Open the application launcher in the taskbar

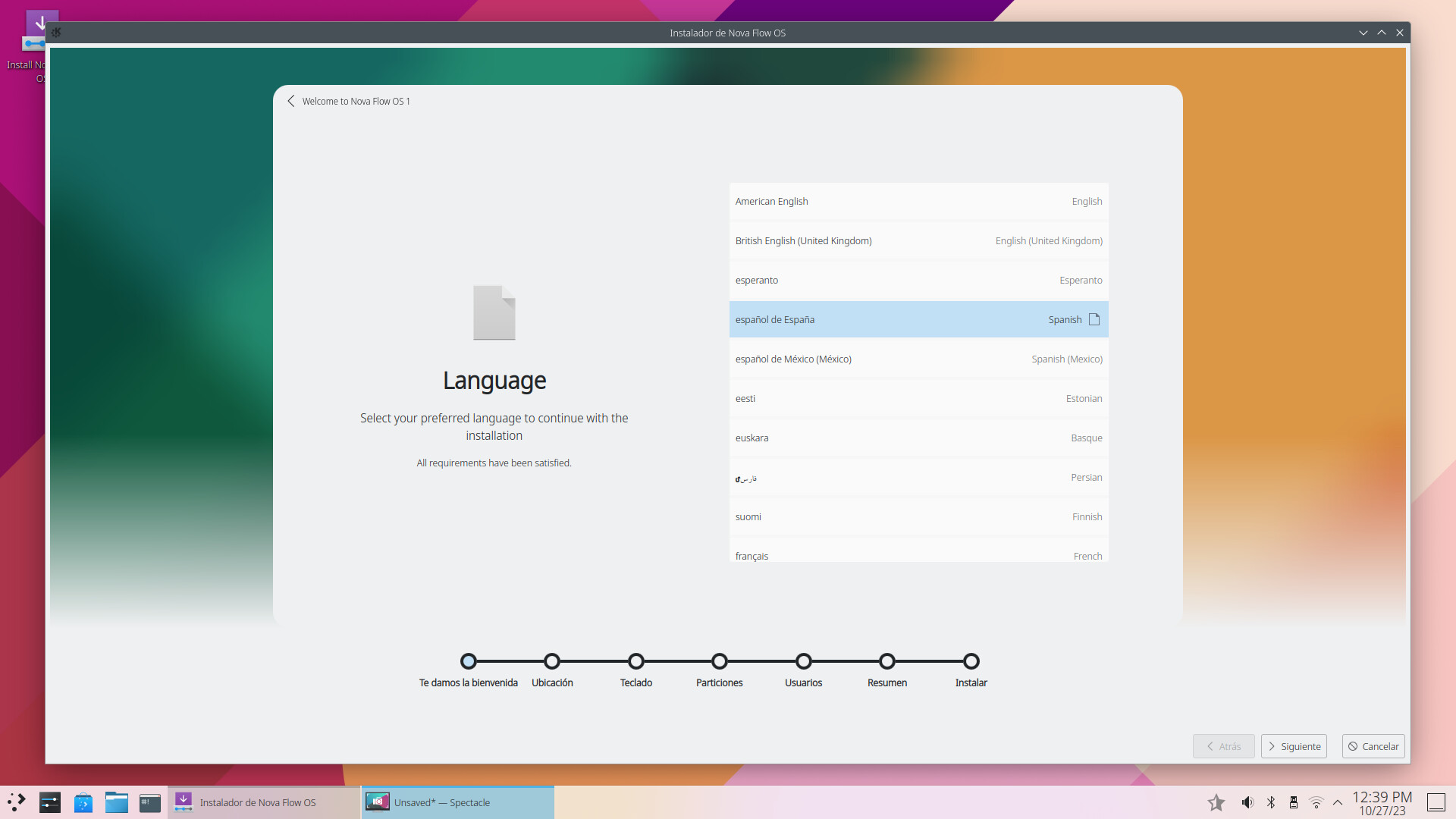click(17, 802)
